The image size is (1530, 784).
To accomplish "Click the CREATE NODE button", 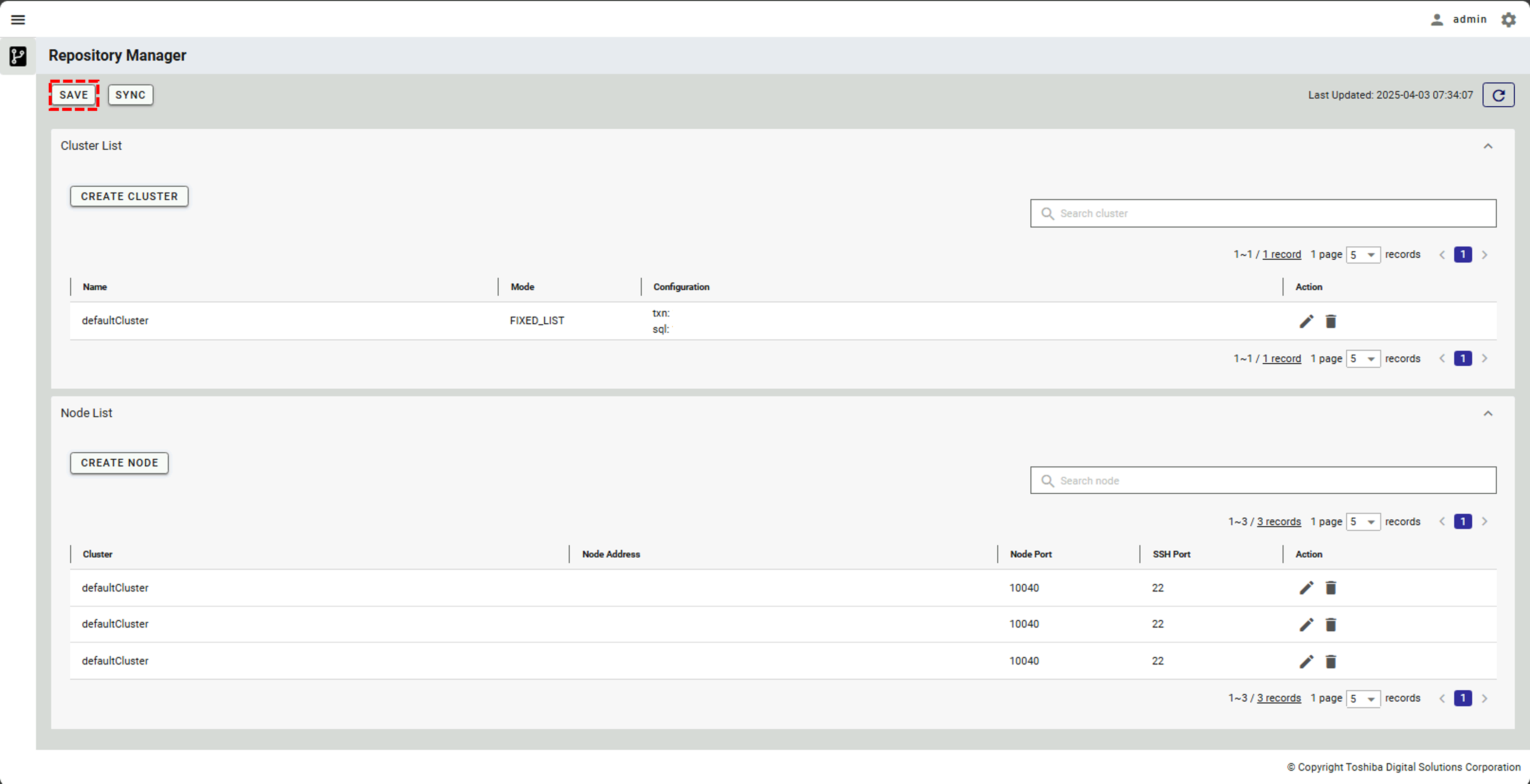I will 119,463.
